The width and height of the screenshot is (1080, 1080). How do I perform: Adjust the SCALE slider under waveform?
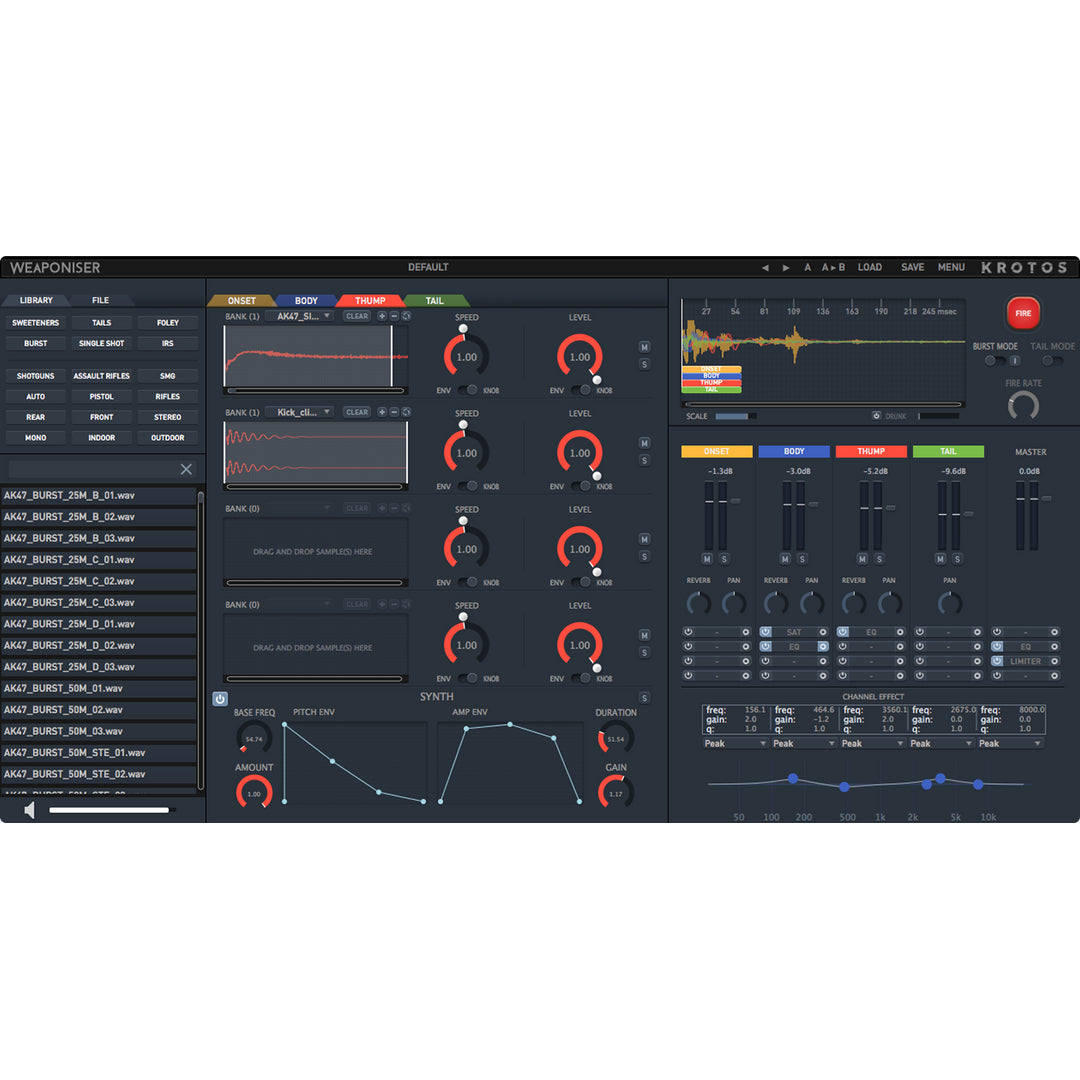click(736, 416)
